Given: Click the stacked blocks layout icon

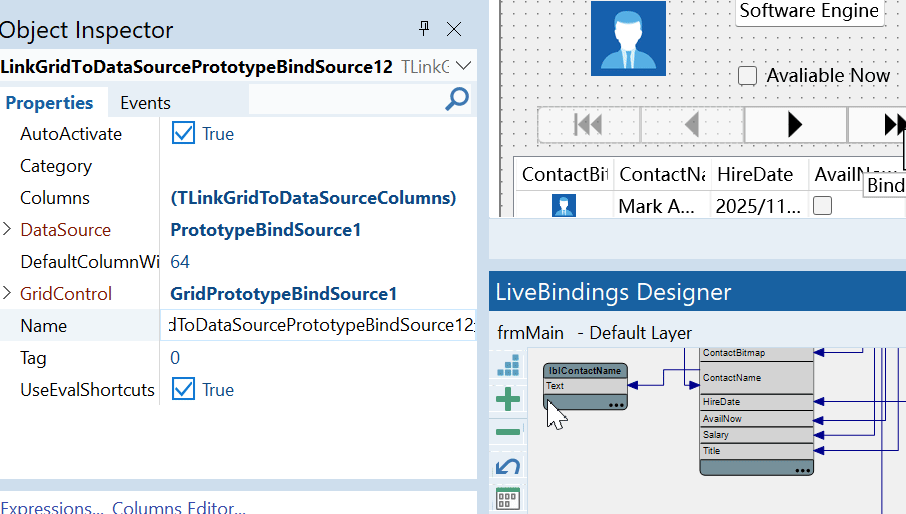Looking at the screenshot, I should (508, 367).
